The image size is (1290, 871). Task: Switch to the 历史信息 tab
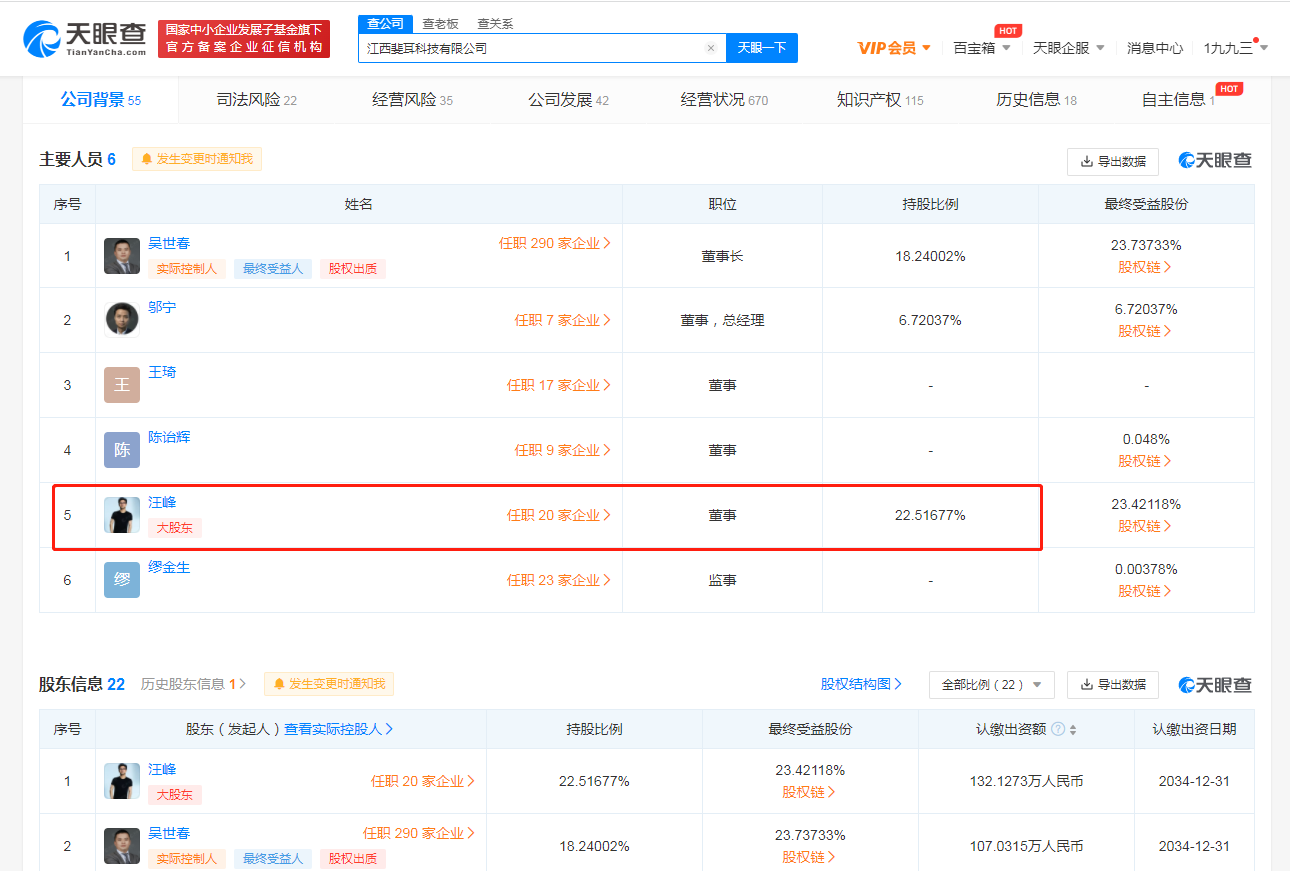coord(1037,100)
